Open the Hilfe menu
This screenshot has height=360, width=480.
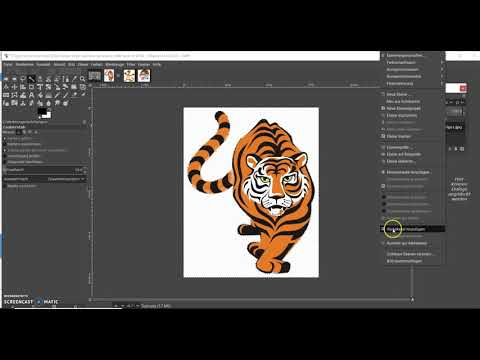[x=157, y=64]
